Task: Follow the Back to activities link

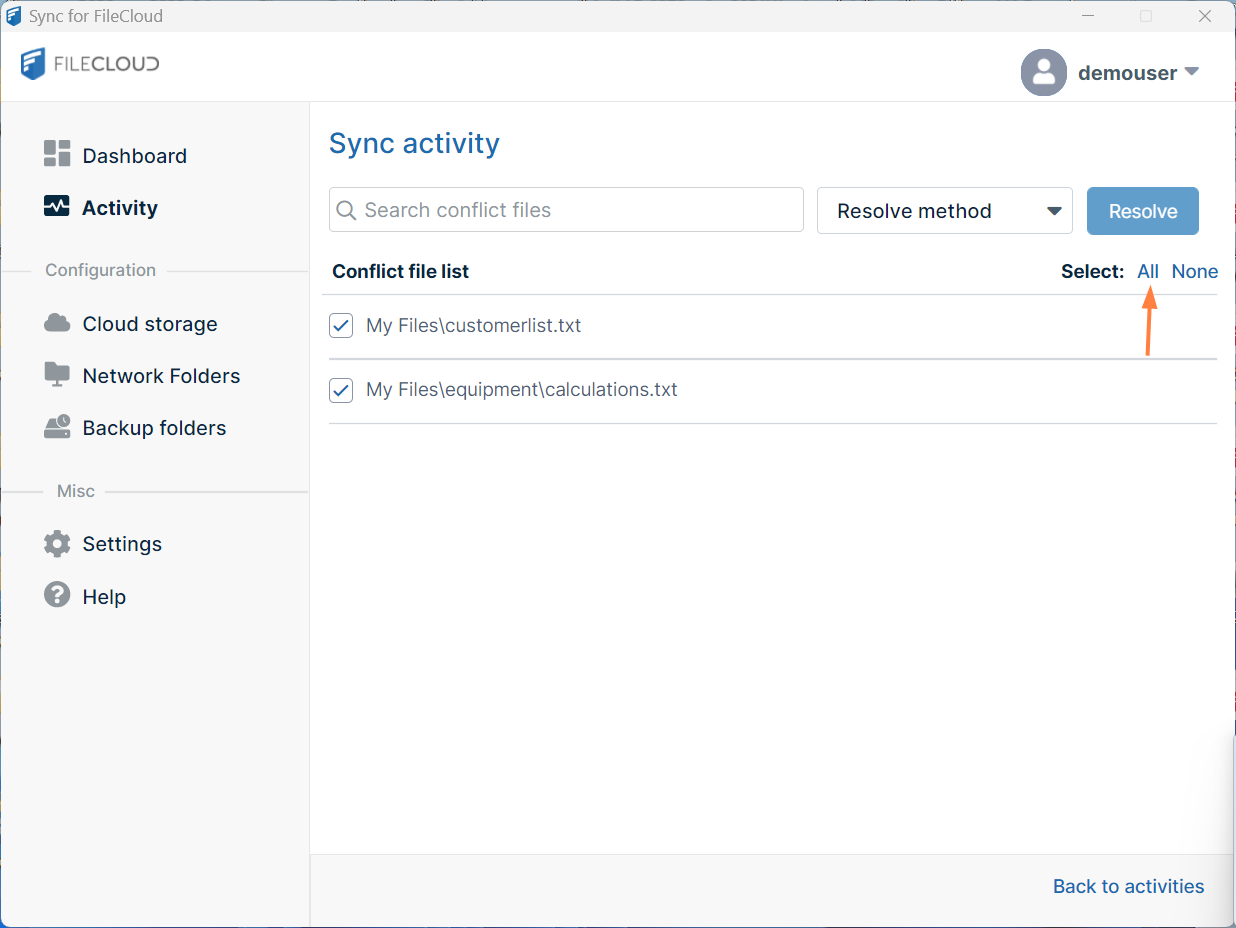Action: click(1128, 886)
